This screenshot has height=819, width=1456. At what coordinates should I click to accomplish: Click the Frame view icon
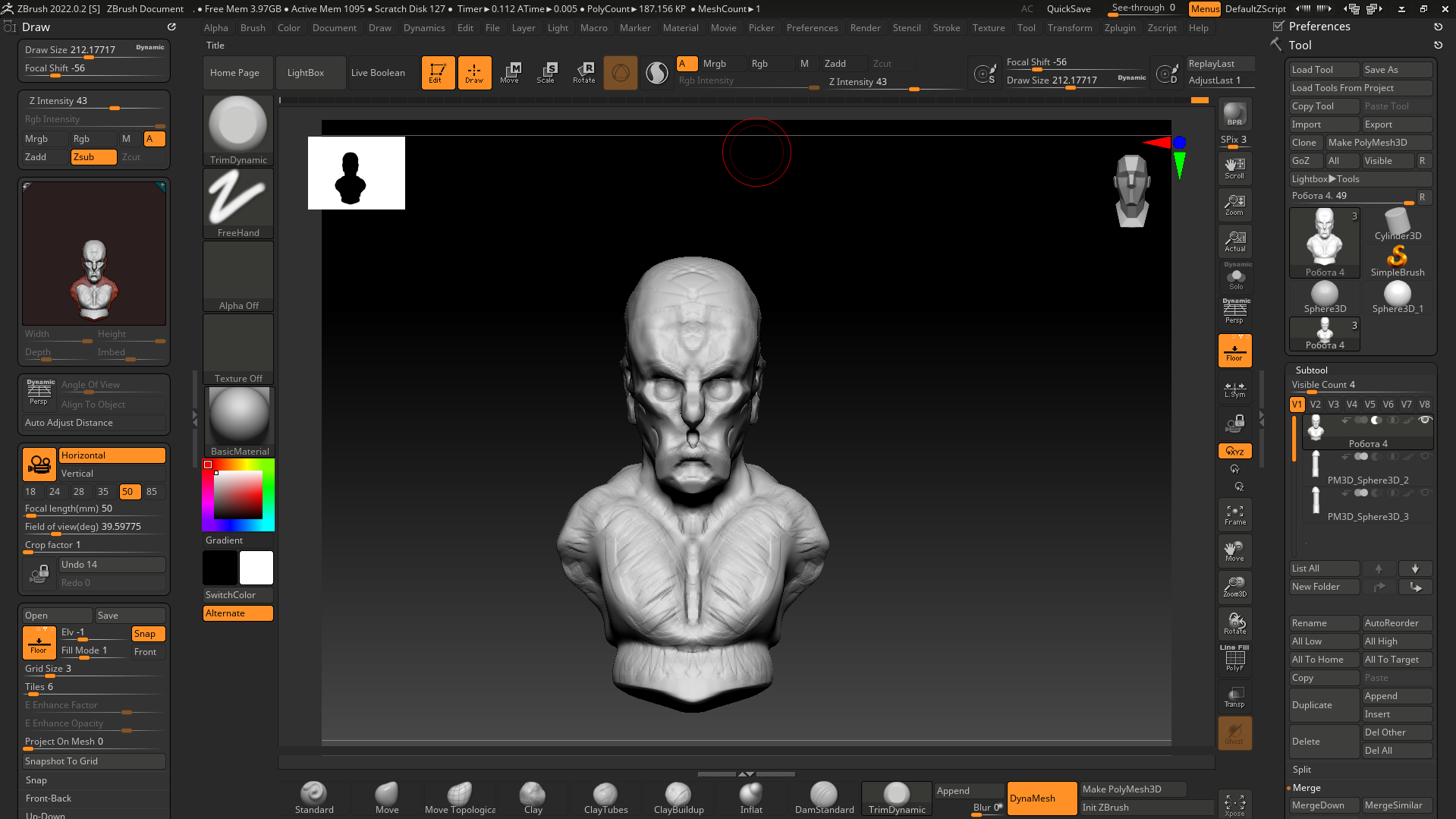pos(1234,515)
